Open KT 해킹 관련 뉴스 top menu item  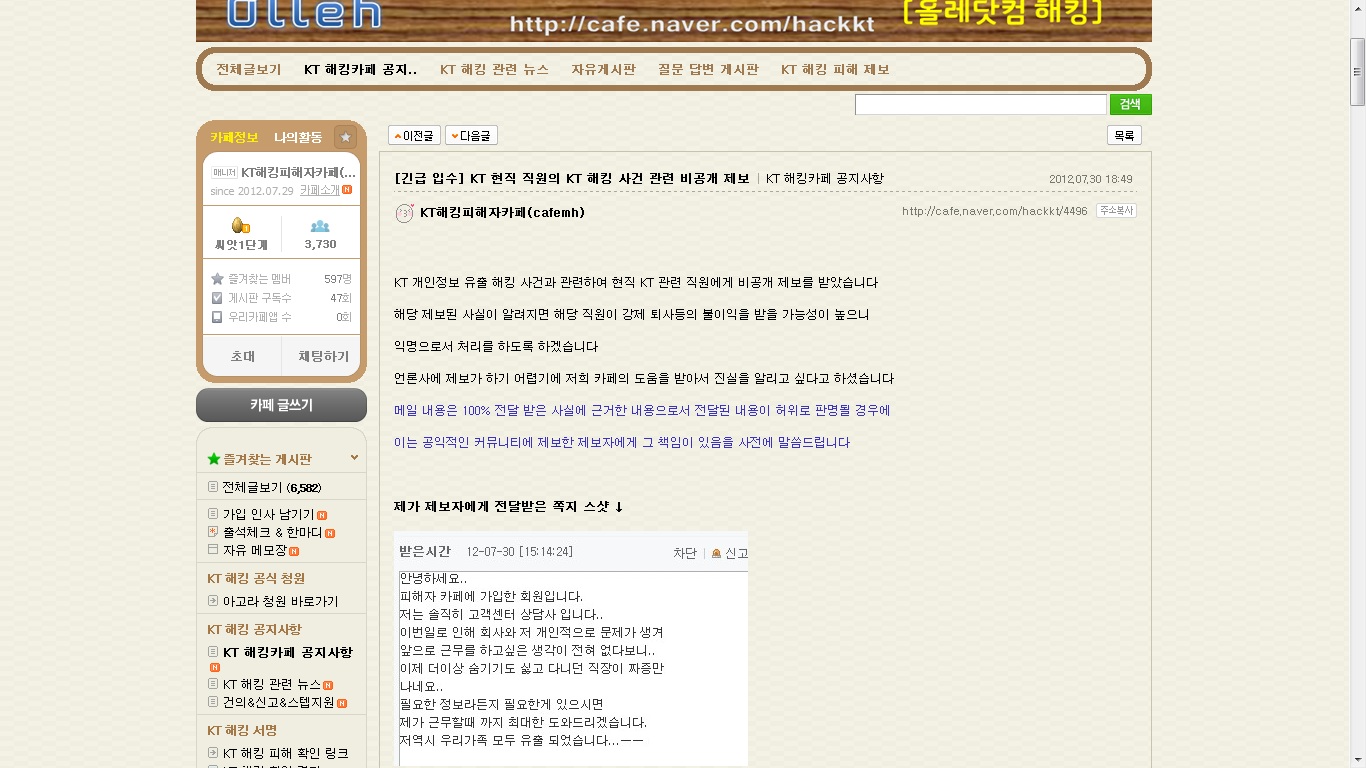(494, 69)
